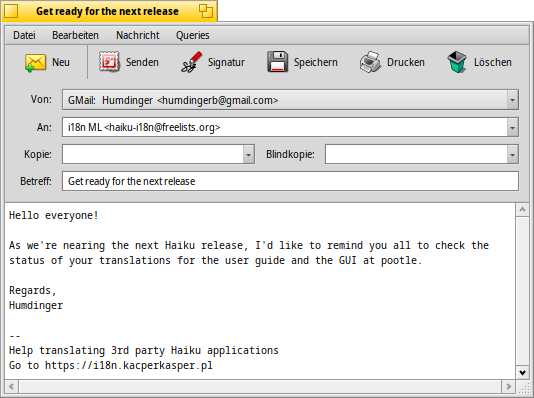Click the text "Hello everyone!" in the message
Screen dimensions: 534x398
[x=53, y=216]
